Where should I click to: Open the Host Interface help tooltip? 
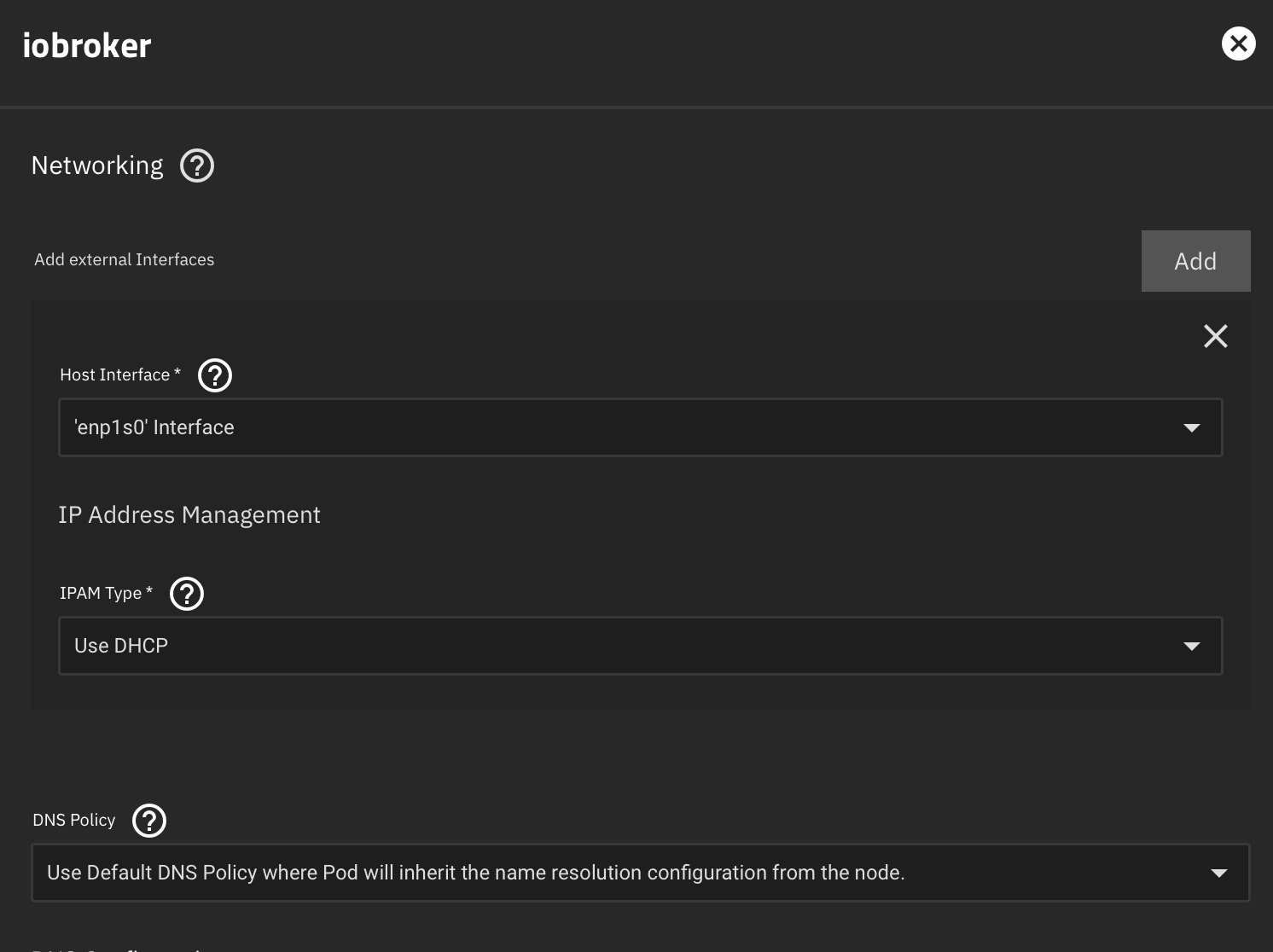coord(215,375)
